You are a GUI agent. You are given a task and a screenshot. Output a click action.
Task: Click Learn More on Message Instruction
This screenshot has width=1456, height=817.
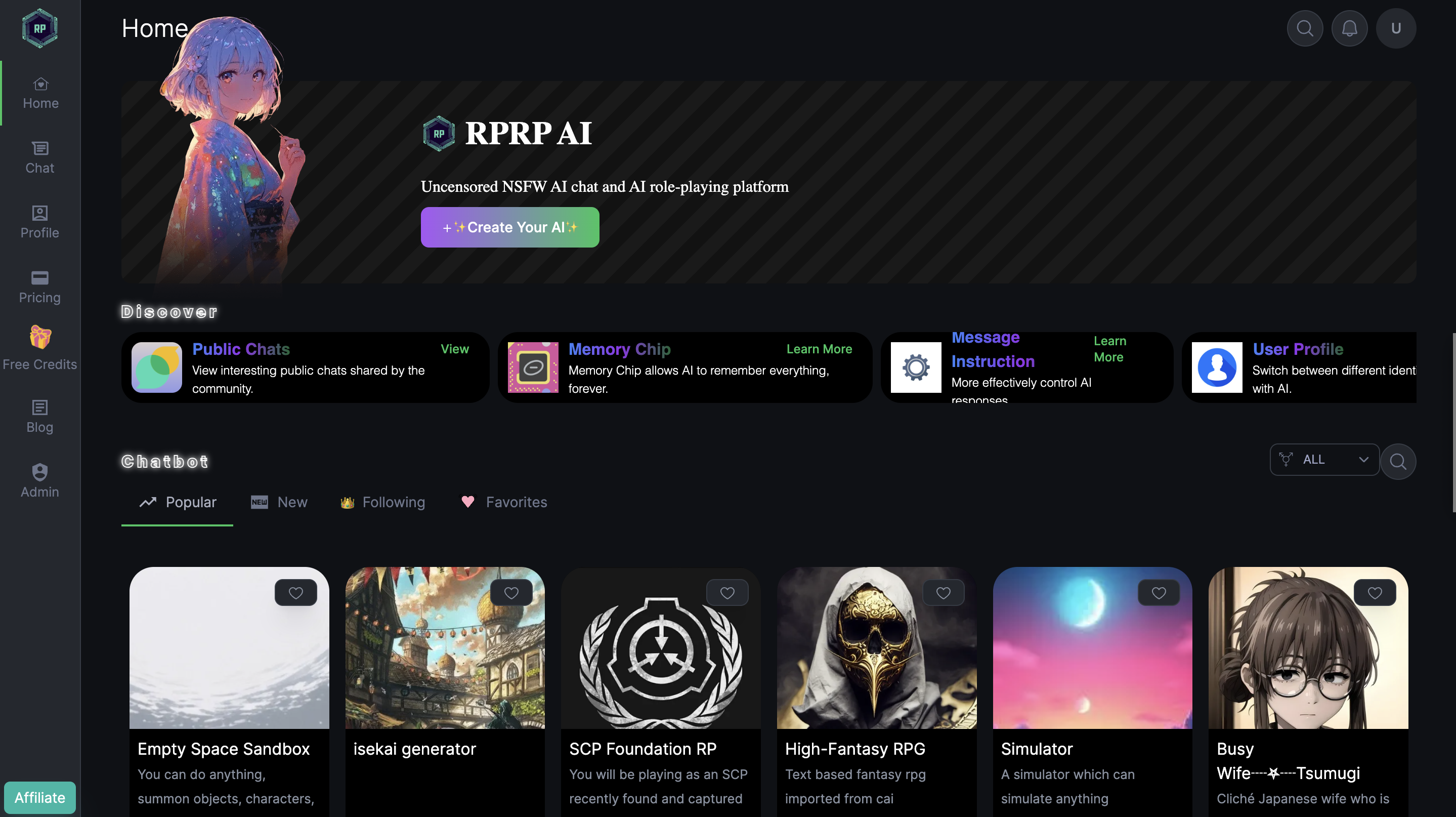(1109, 349)
